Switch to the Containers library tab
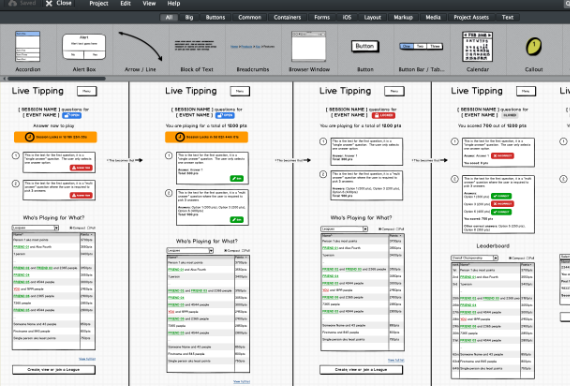 point(287,17)
